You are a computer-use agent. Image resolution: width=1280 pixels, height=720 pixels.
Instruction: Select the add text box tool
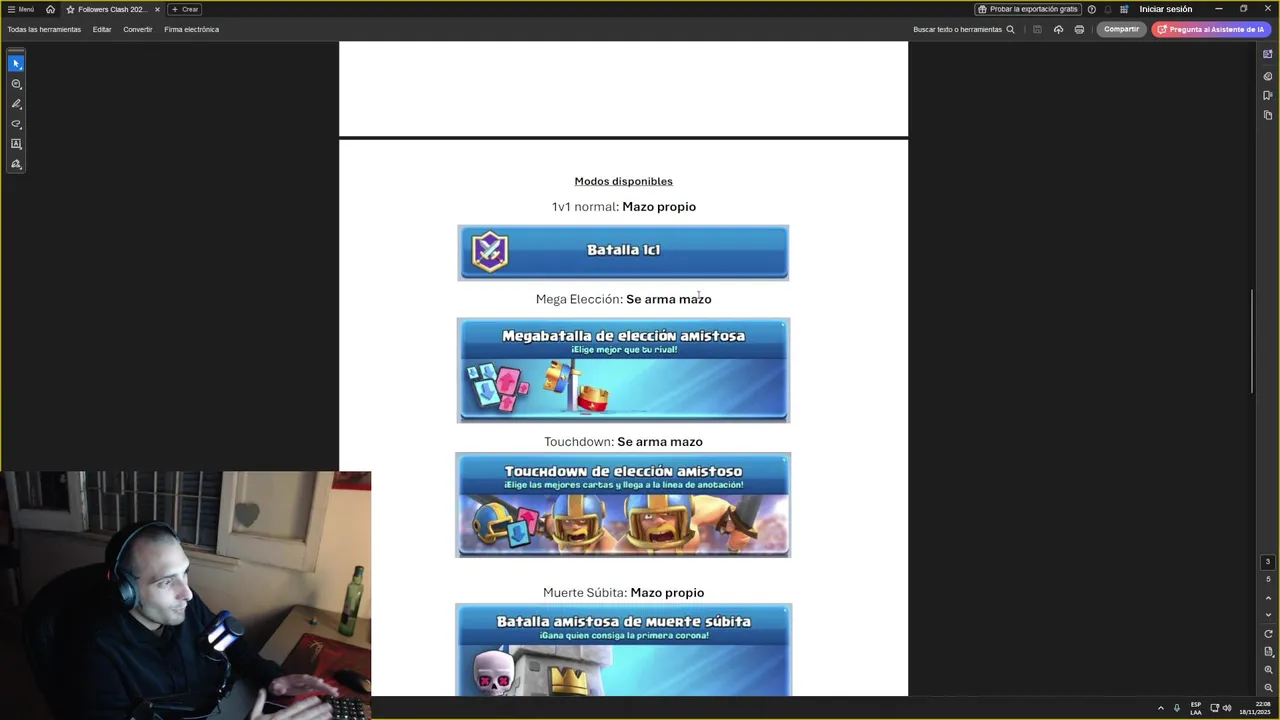16,144
